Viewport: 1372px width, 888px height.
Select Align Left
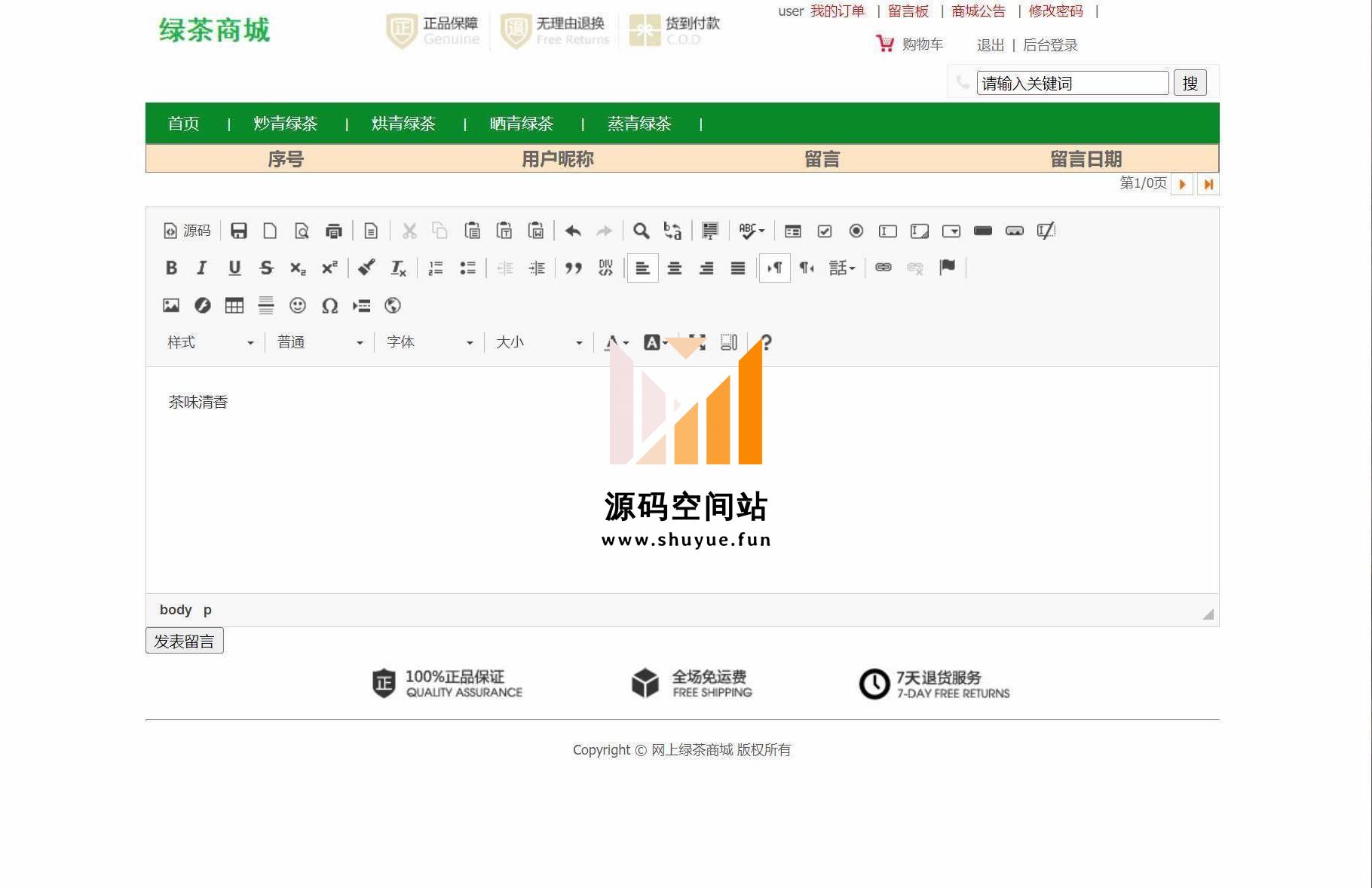643,268
